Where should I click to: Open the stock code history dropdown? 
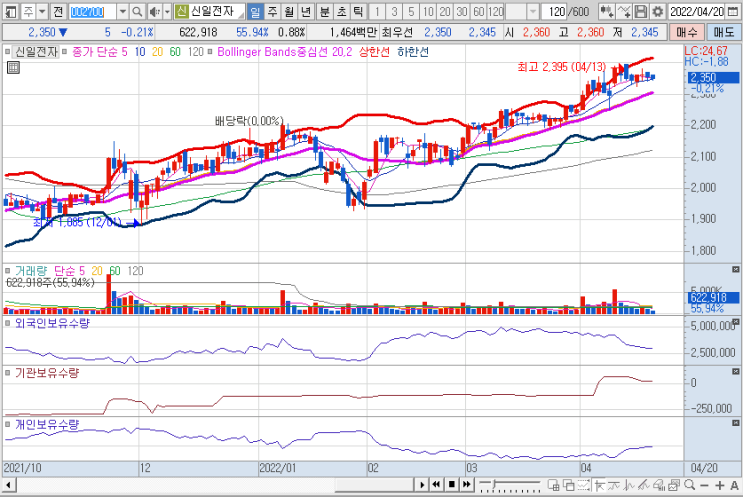[123, 11]
